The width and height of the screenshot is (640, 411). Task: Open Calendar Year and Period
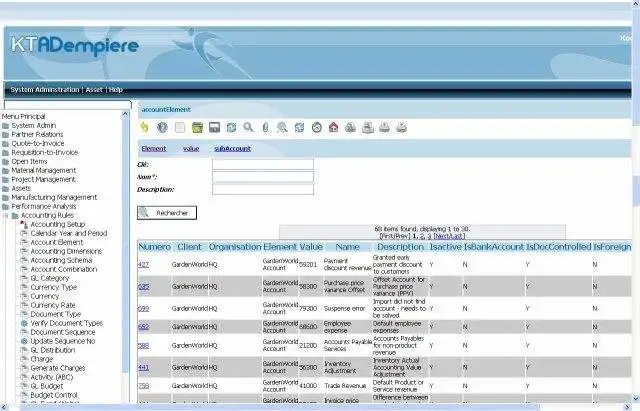click(69, 233)
